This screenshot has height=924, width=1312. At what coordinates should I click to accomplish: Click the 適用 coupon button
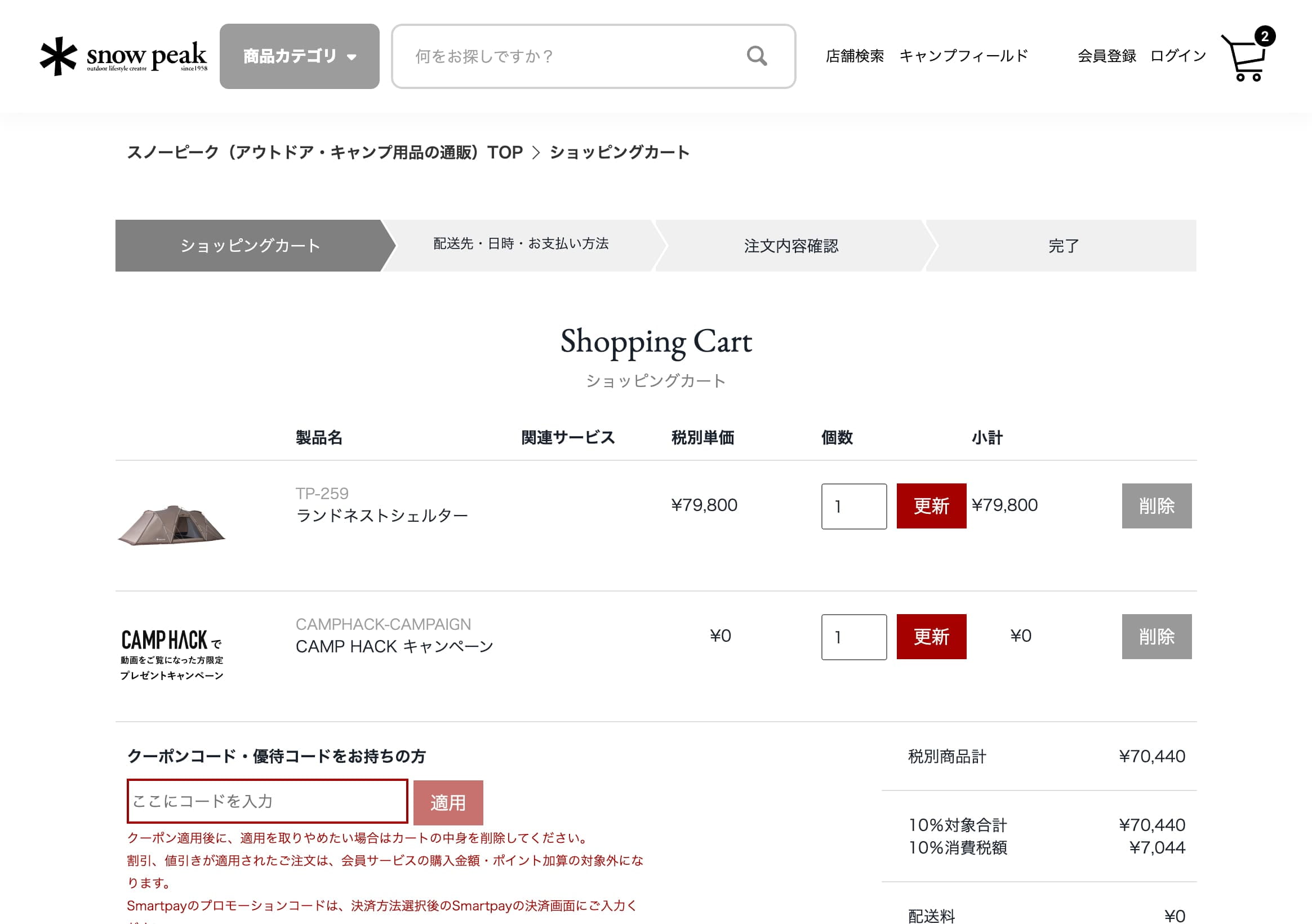click(x=448, y=803)
